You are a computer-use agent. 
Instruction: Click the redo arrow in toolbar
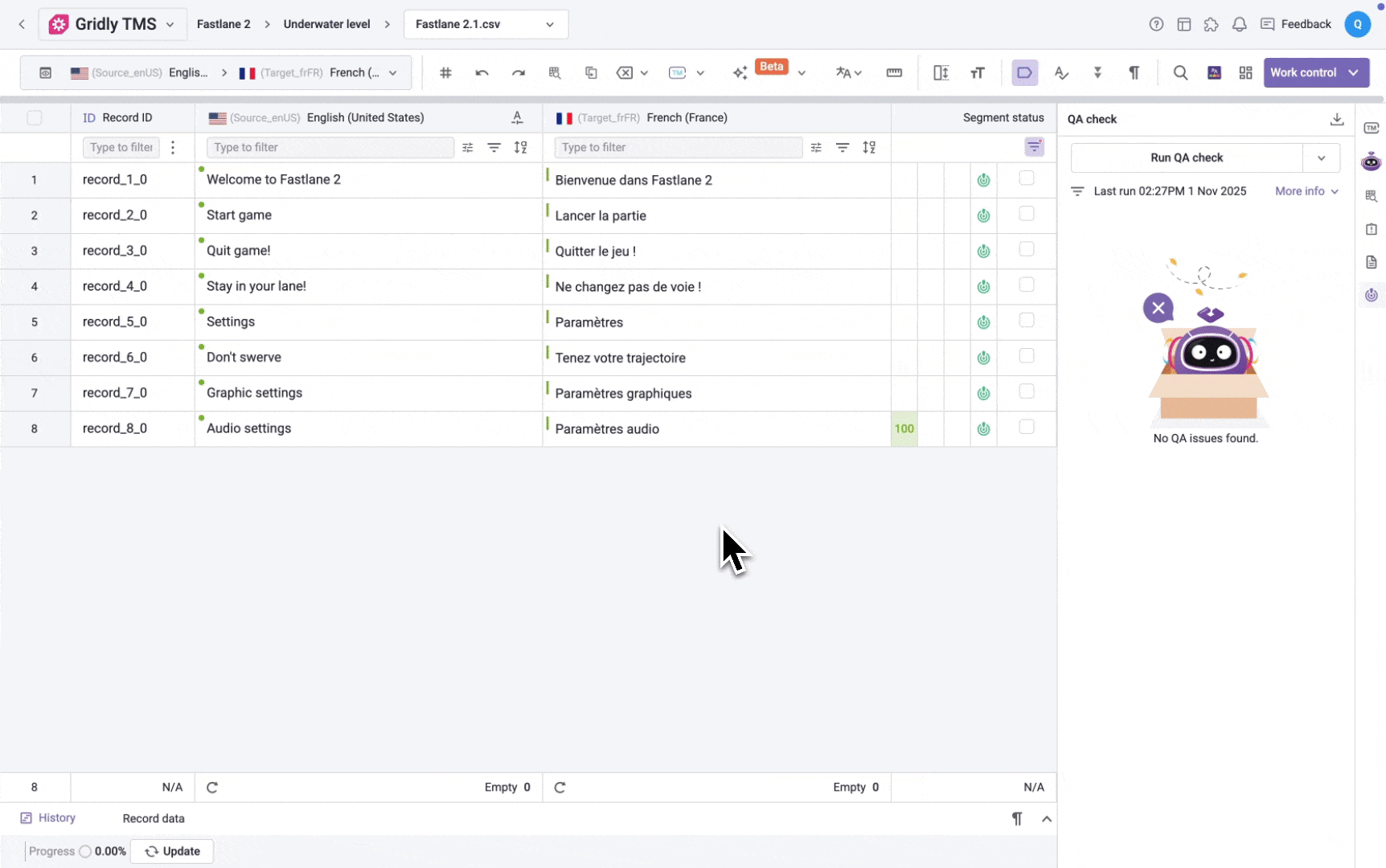pos(519,73)
